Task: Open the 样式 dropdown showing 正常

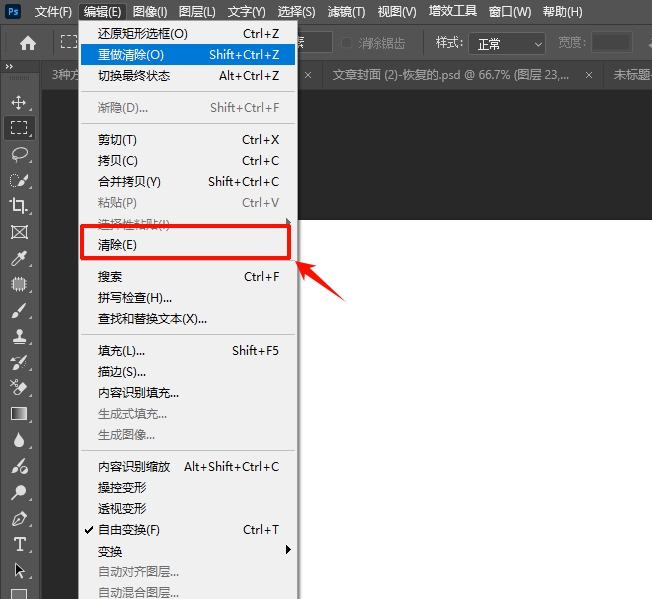Action: [508, 44]
